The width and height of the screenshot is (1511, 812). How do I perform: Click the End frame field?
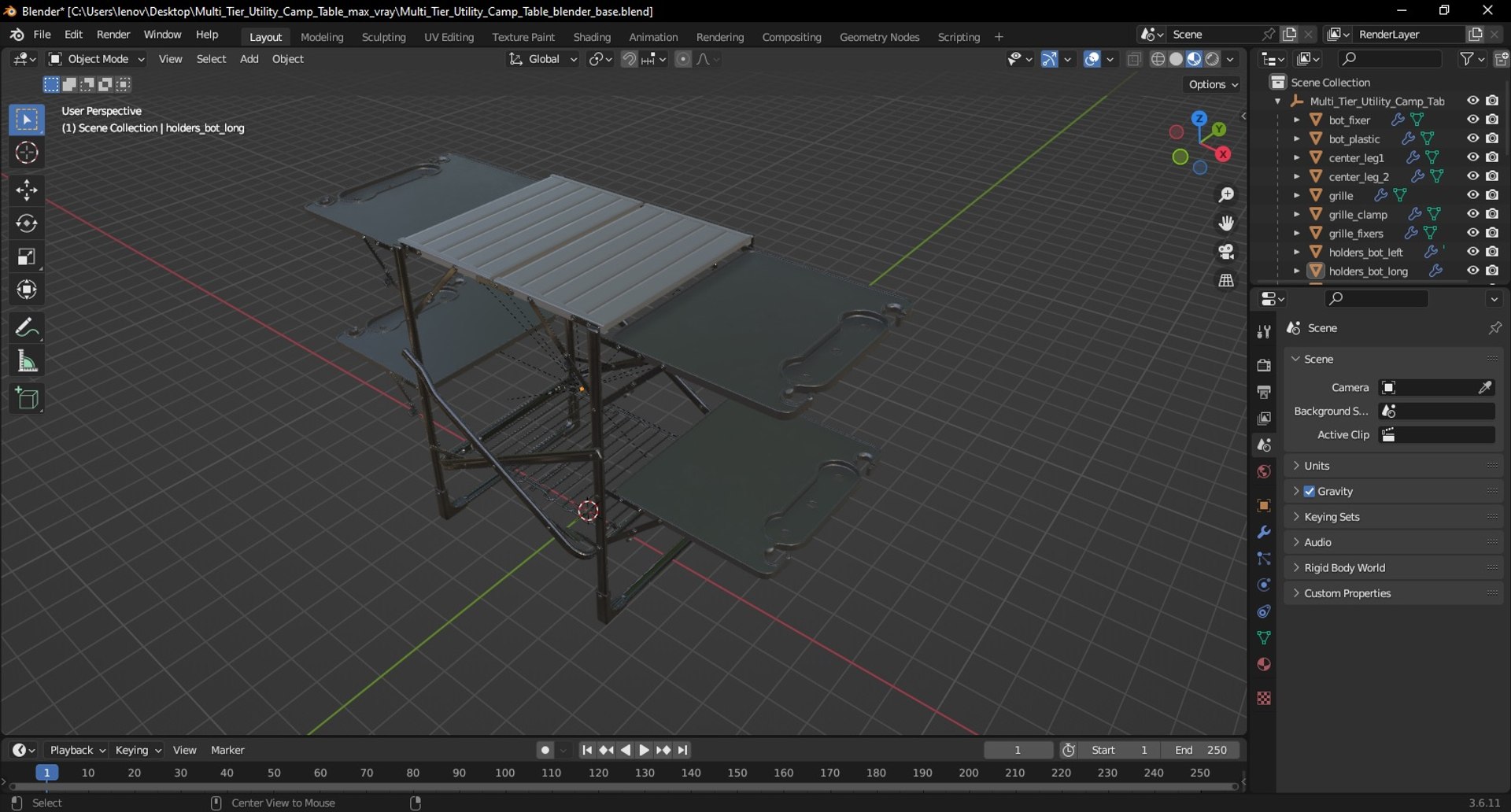(1200, 750)
